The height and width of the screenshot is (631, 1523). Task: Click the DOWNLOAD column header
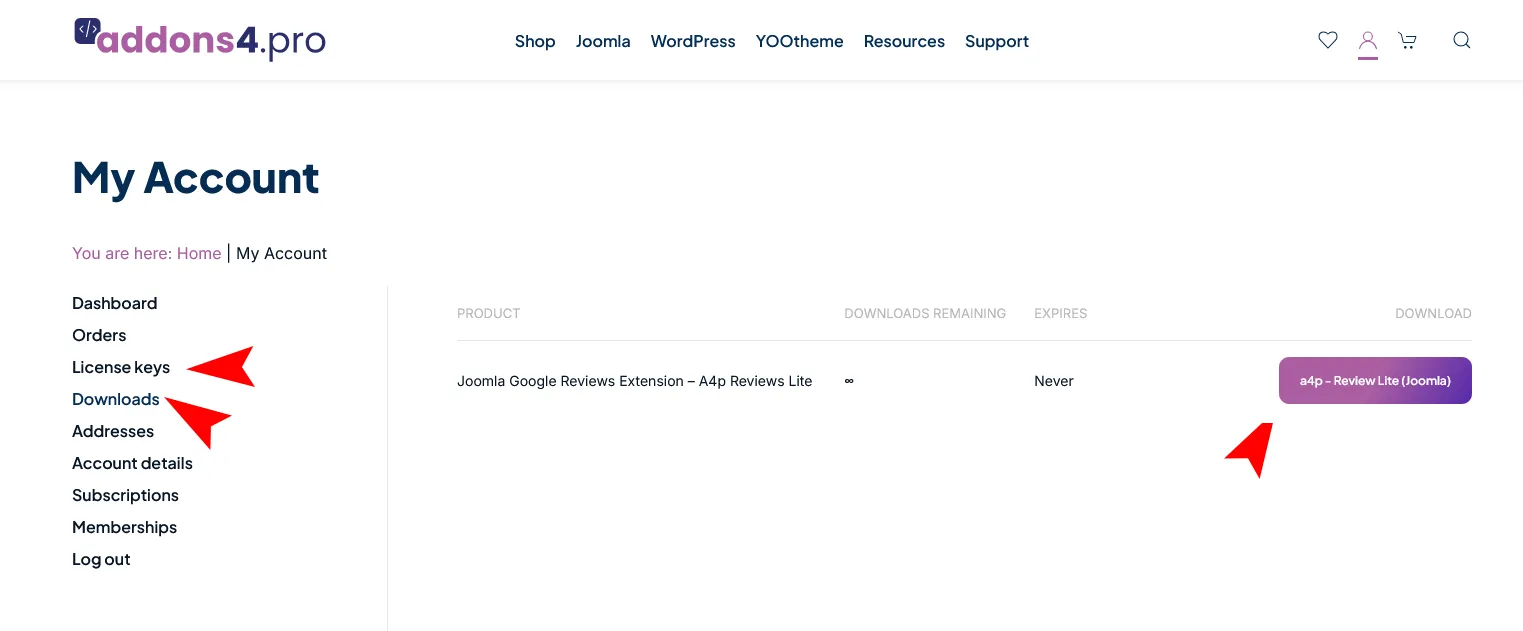click(1433, 313)
